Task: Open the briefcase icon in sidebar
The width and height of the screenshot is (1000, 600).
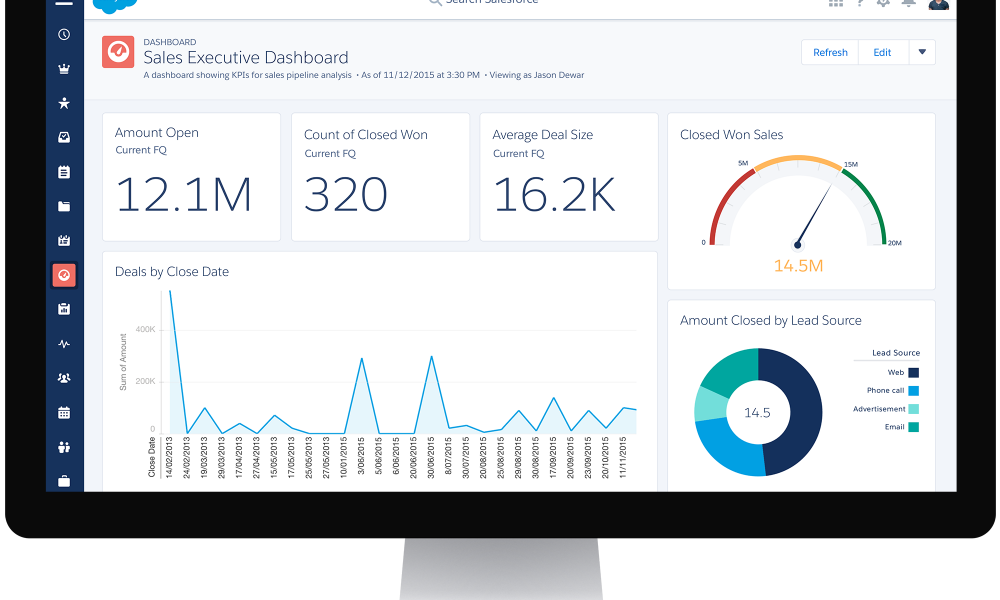Action: [x=64, y=481]
